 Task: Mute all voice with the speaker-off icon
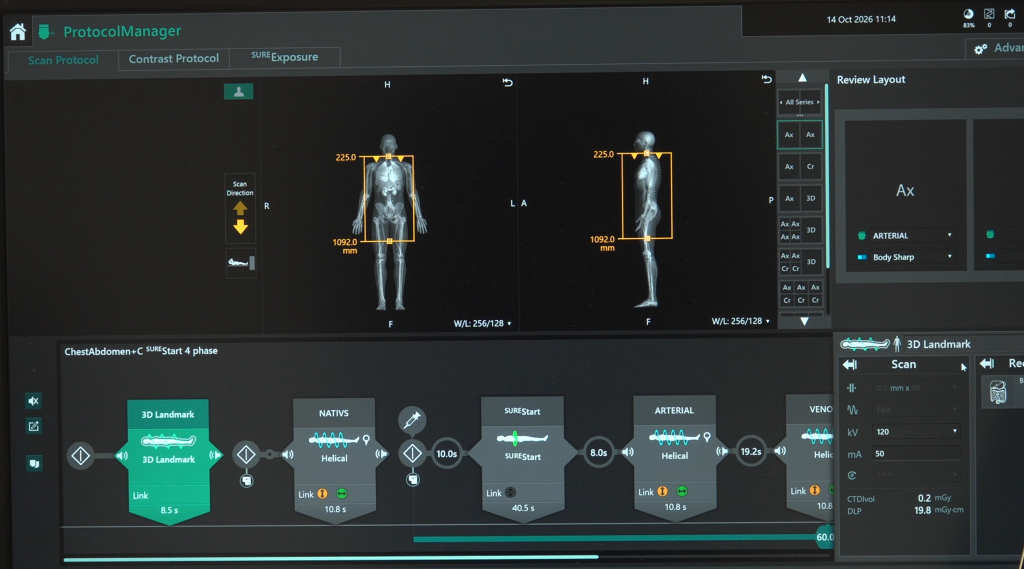(x=33, y=401)
